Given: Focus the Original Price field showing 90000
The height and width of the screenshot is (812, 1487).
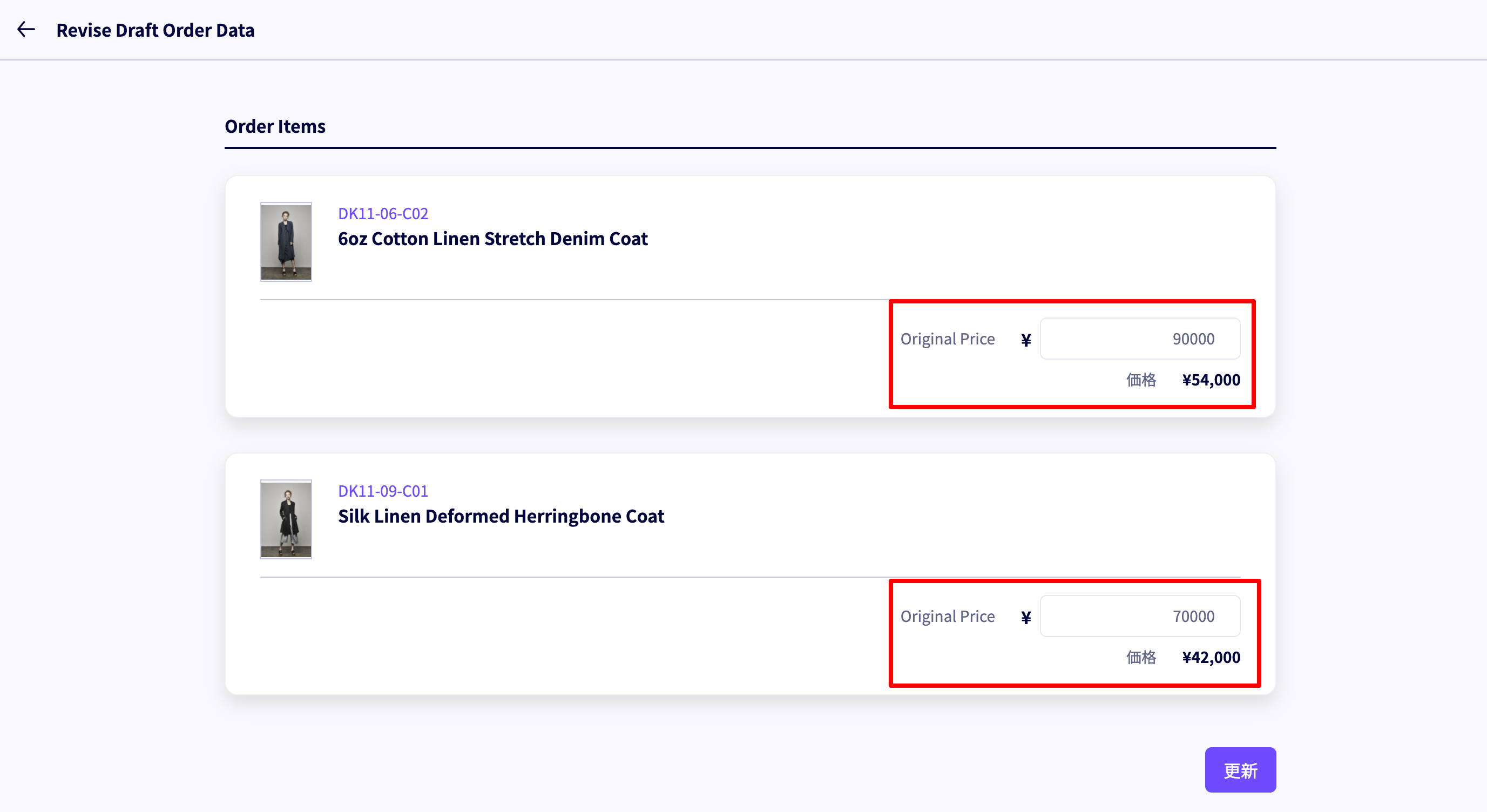Looking at the screenshot, I should (x=1139, y=339).
